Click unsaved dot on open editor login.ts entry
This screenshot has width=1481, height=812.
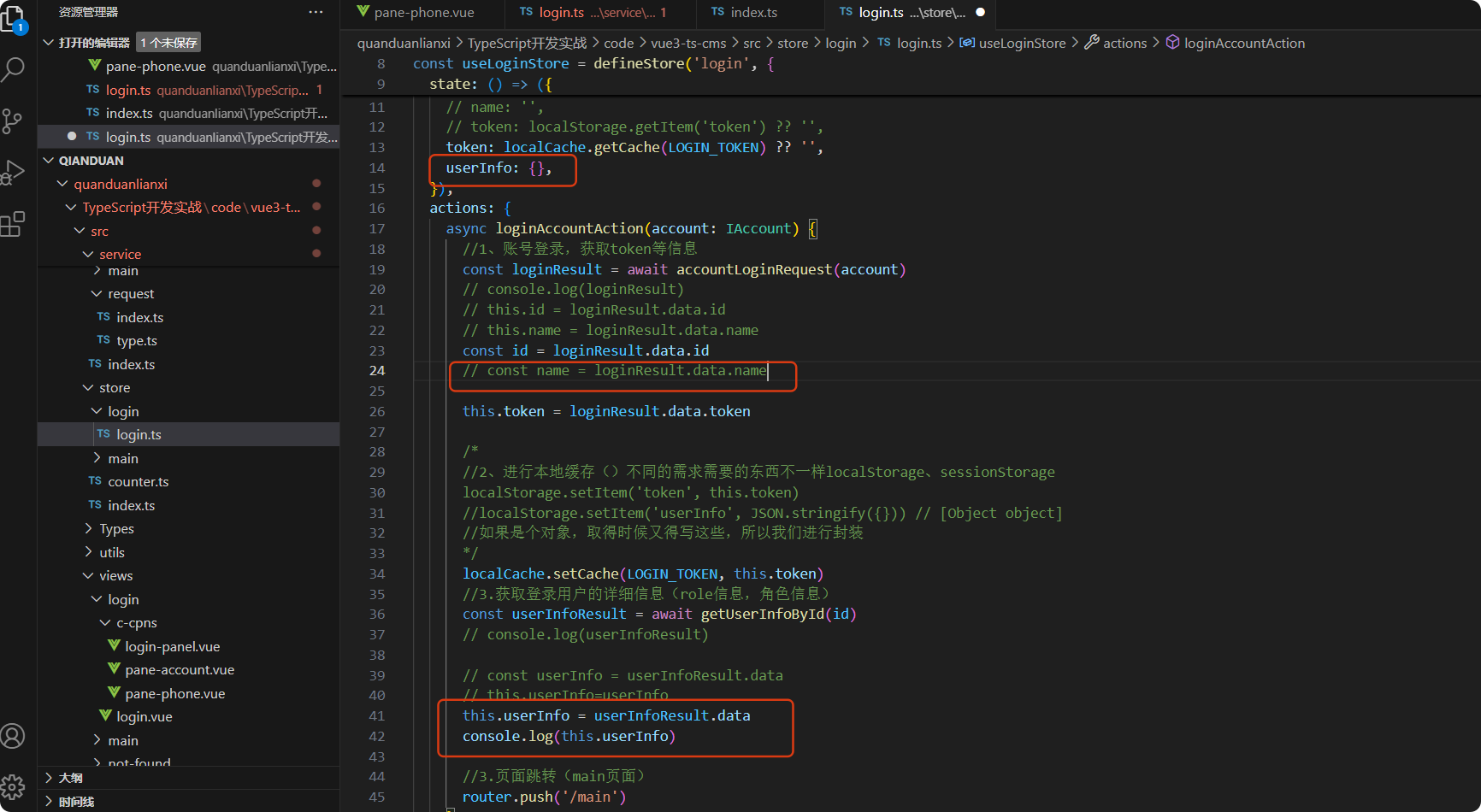click(x=72, y=137)
